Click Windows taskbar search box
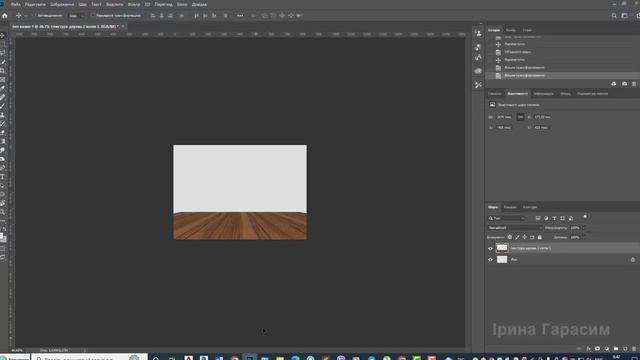 click(x=89, y=358)
